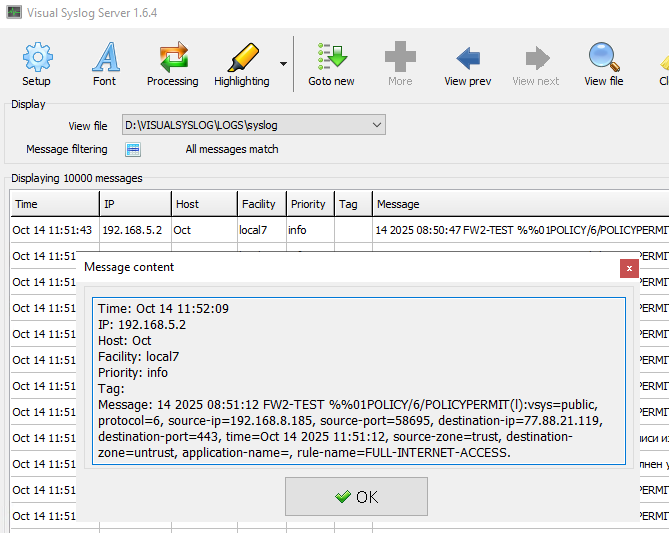The height and width of the screenshot is (533, 669).
Task: Click the Facility column header
Action: click(x=260, y=204)
